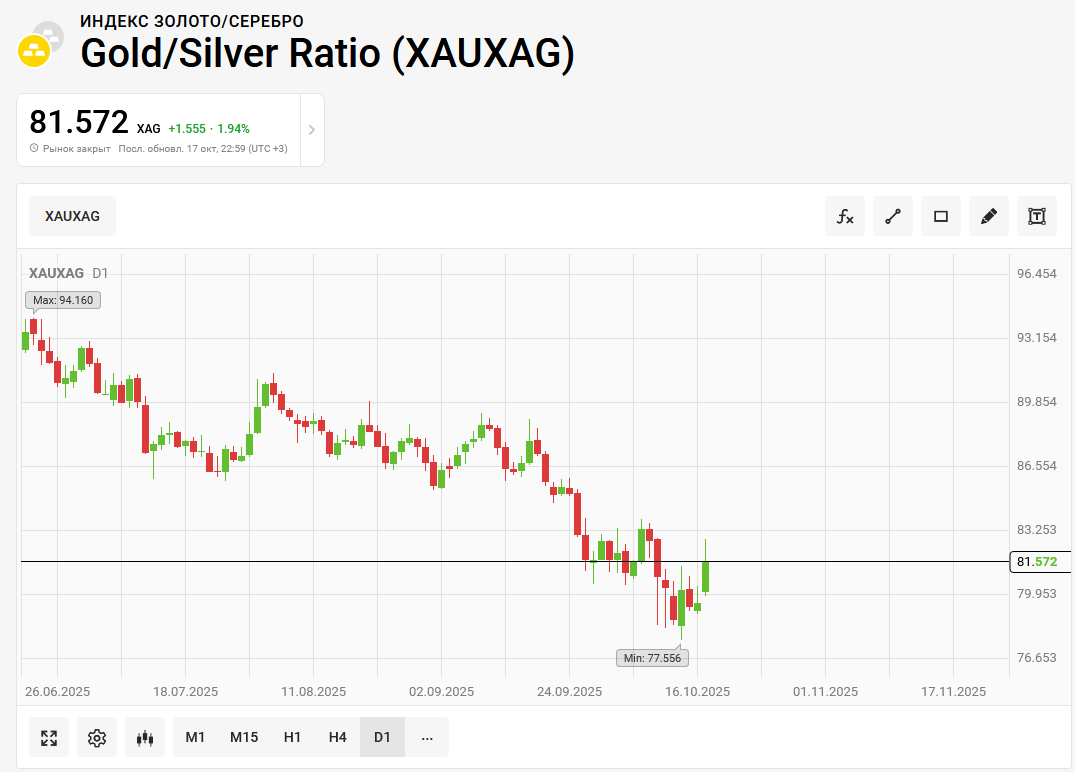The height and width of the screenshot is (772, 1075).
Task: Change chart type via candlestick icon
Action: click(145, 738)
